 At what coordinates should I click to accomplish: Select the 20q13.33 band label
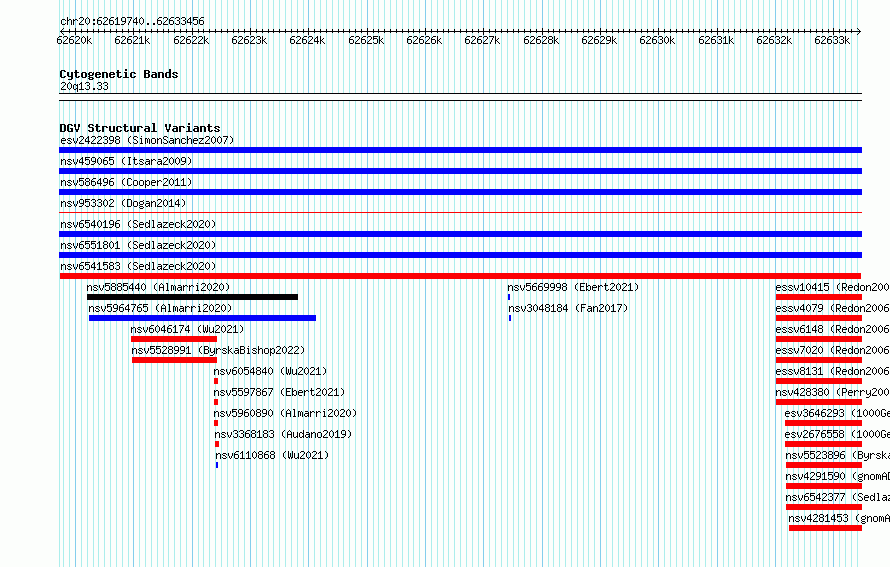85,86
